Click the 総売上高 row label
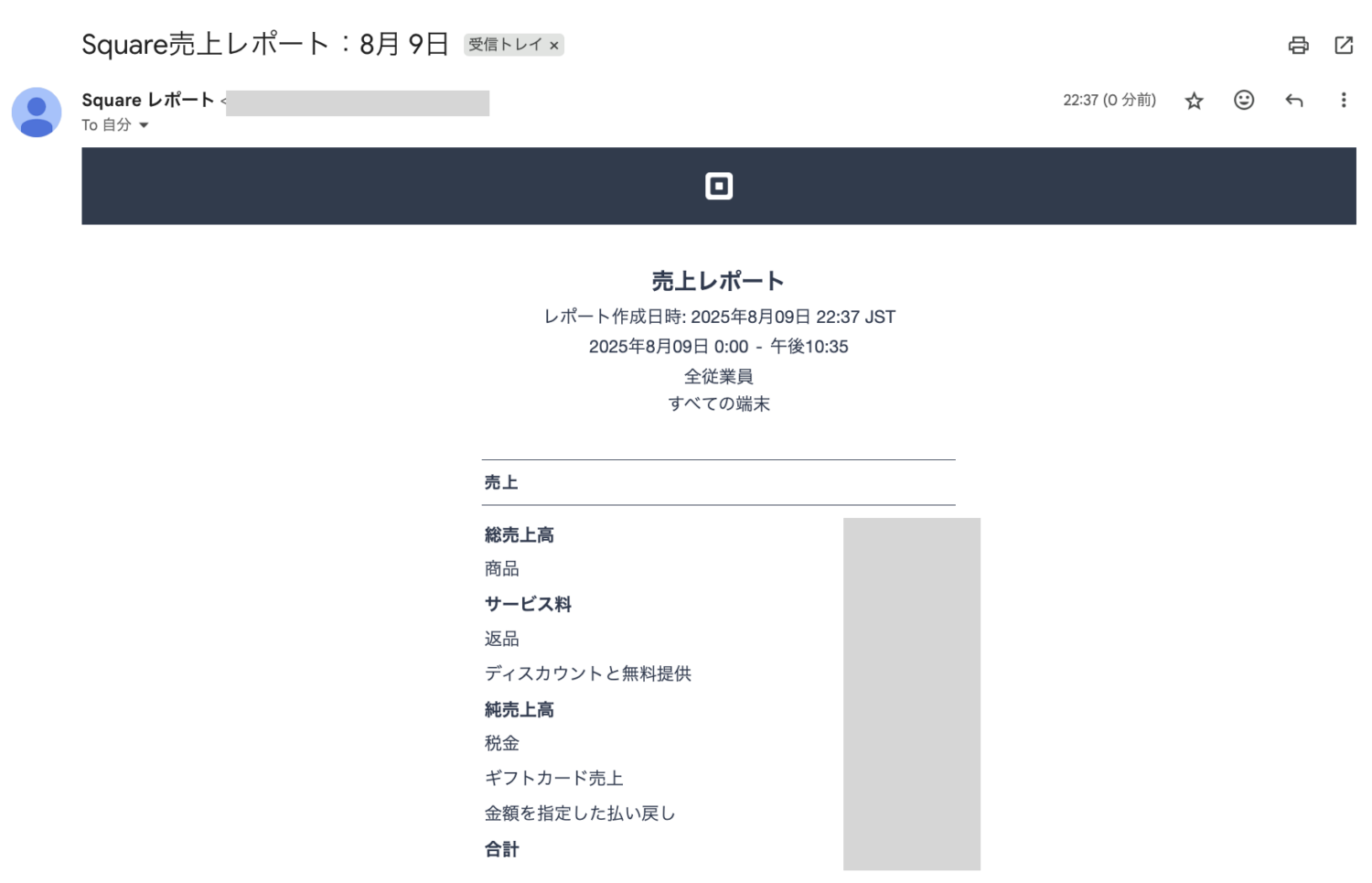Screen dimensions: 1372x883 point(519,534)
